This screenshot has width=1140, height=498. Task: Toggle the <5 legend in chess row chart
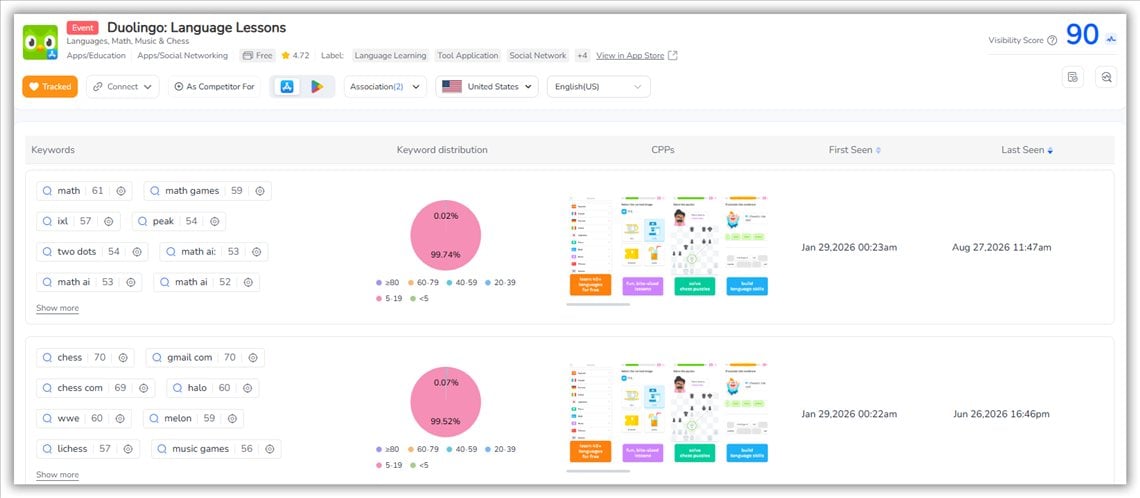(420, 465)
